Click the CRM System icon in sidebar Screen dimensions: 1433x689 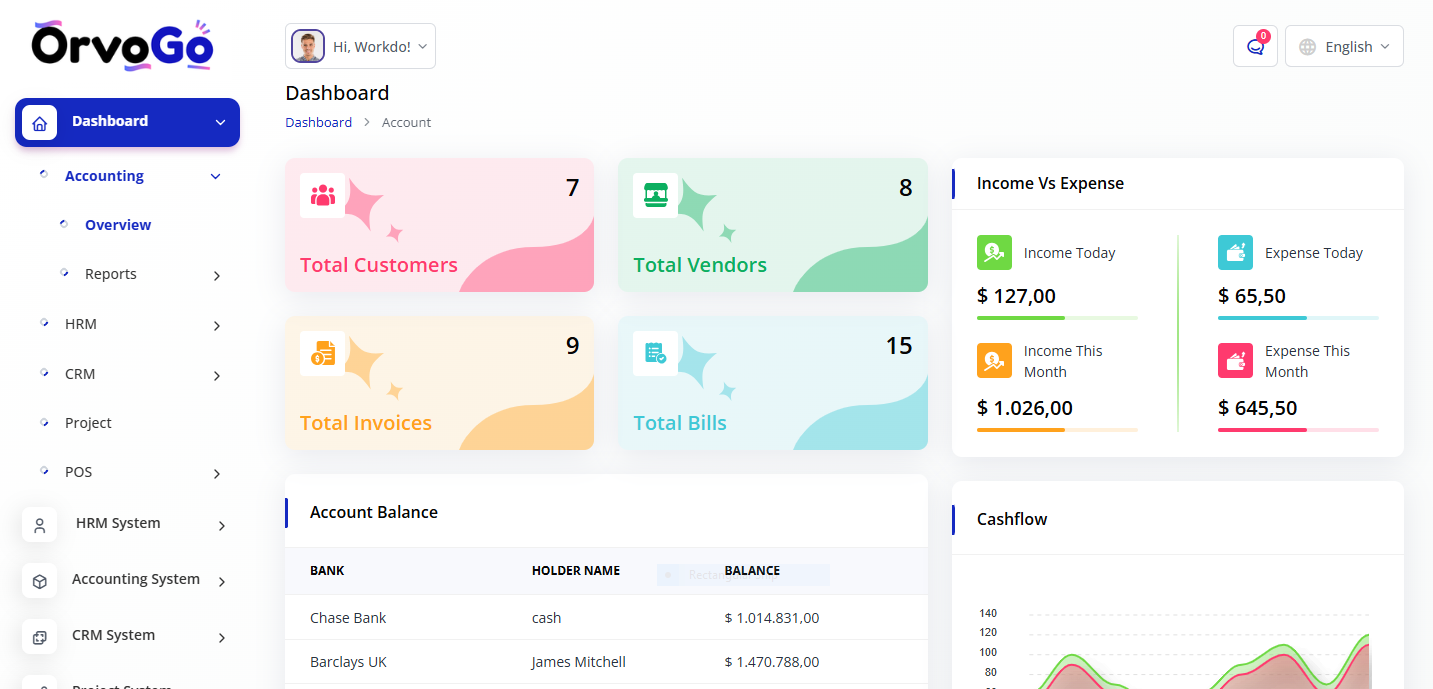point(40,636)
